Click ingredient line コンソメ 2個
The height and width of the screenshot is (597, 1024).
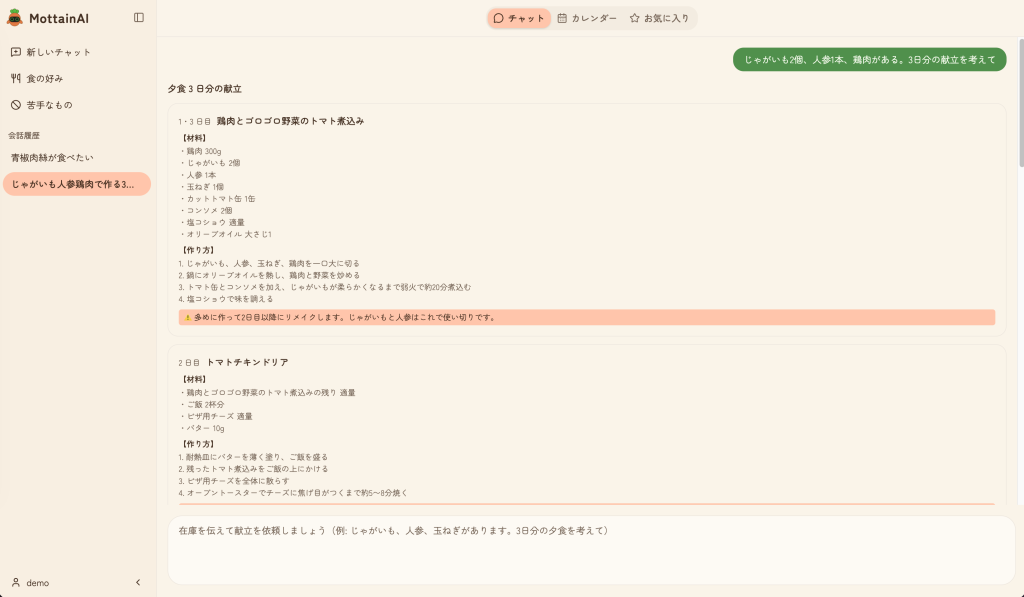(206, 210)
